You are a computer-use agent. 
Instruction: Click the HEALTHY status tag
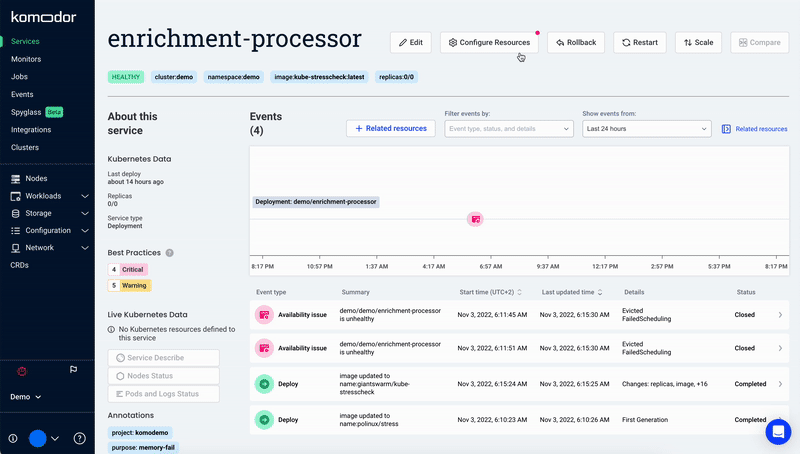126,77
